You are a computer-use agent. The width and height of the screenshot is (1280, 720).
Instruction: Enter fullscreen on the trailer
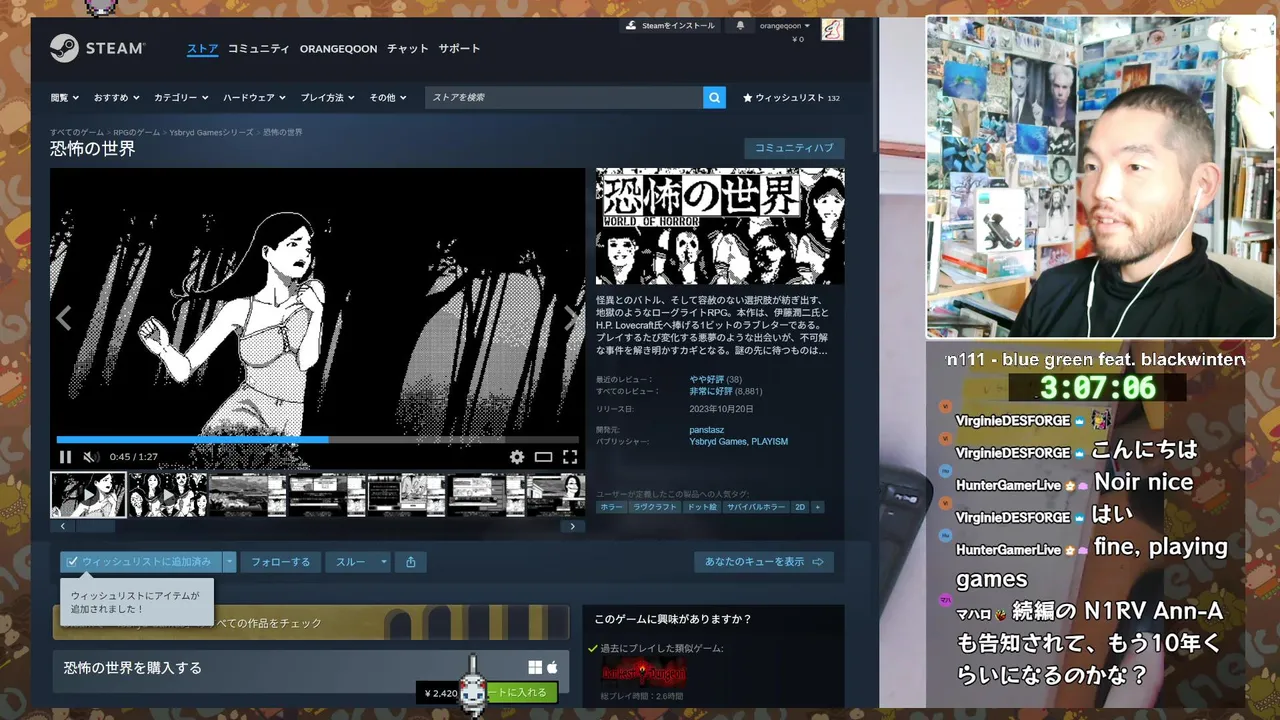570,457
